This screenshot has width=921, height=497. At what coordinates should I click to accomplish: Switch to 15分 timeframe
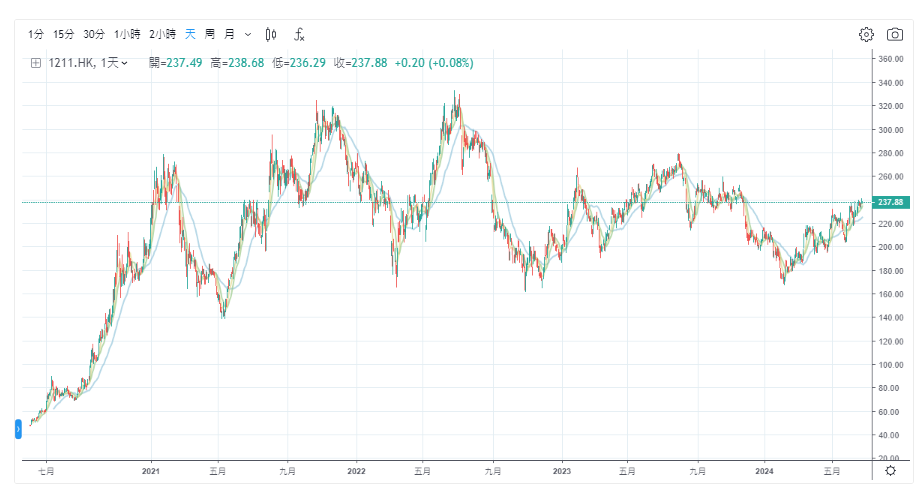pyautogui.click(x=64, y=34)
